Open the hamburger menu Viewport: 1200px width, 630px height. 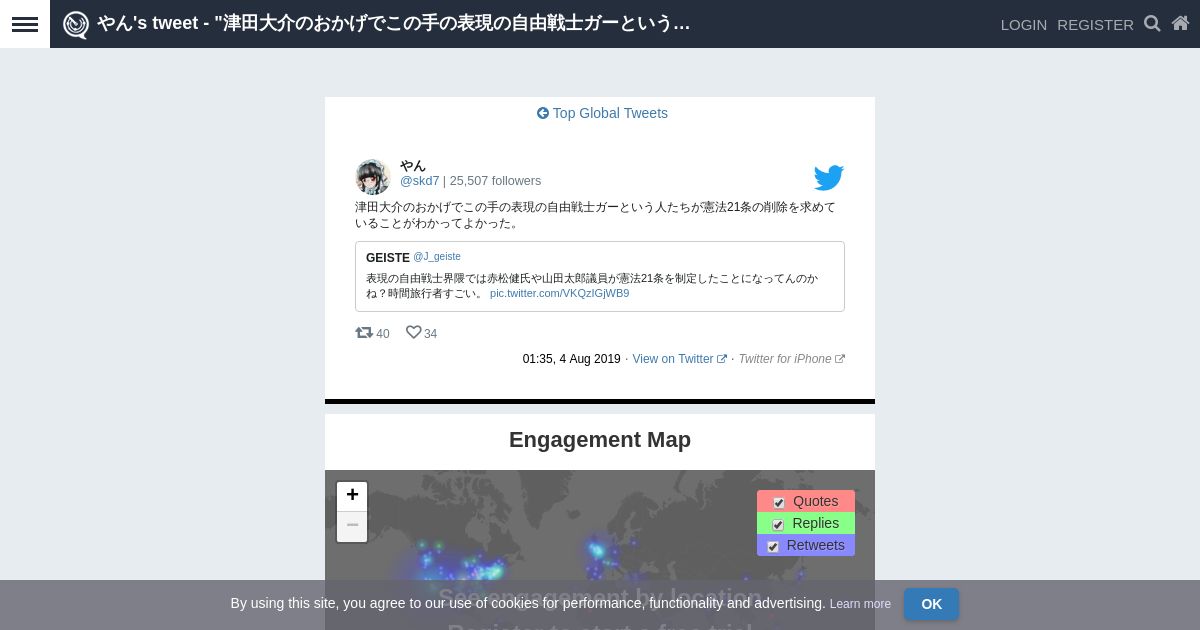pyautogui.click(x=25, y=24)
